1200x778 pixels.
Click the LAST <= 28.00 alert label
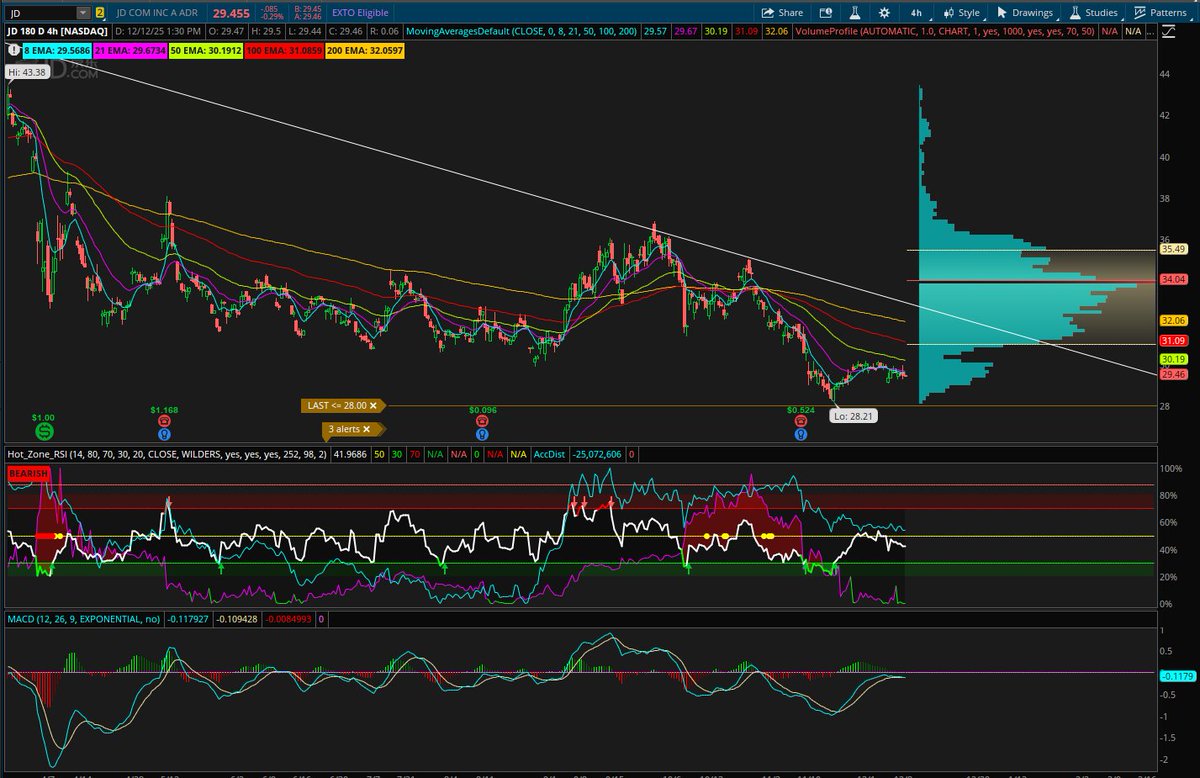pos(336,405)
